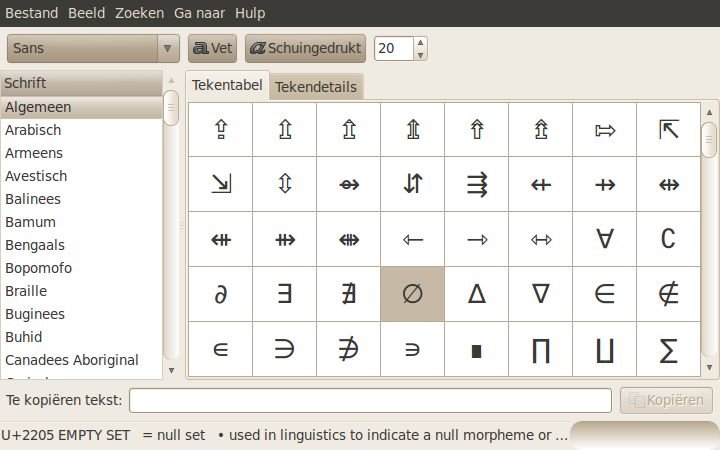Select Bengaals in the script list

click(x=81, y=245)
